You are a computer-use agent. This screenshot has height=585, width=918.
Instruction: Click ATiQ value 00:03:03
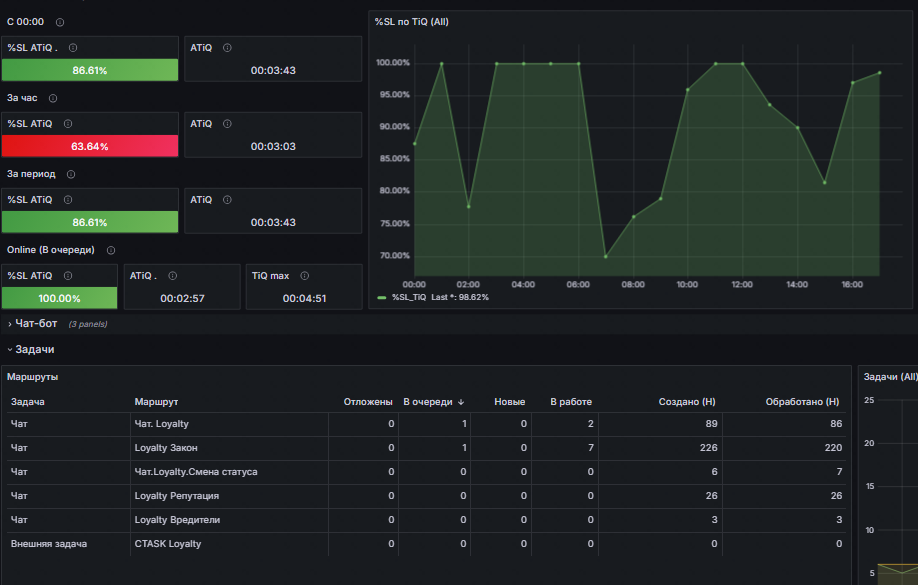click(x=273, y=146)
